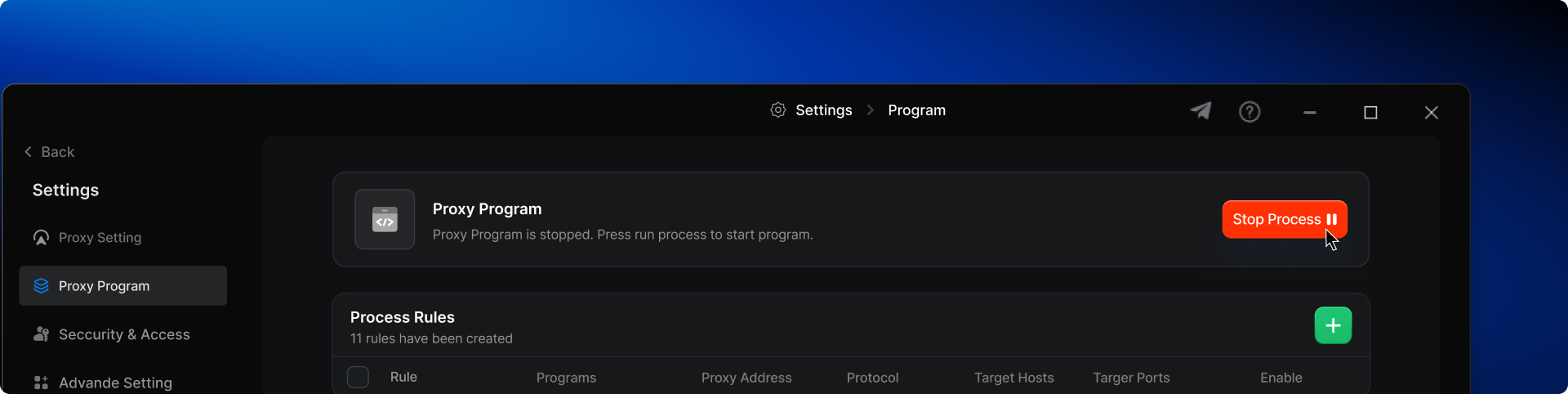
Task: Open help via question mark icon
Action: pos(1249,112)
